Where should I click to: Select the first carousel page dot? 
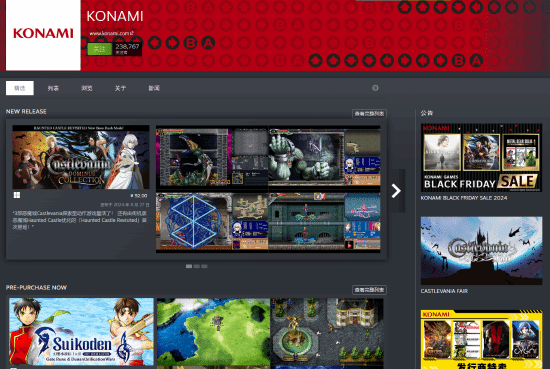point(189,267)
